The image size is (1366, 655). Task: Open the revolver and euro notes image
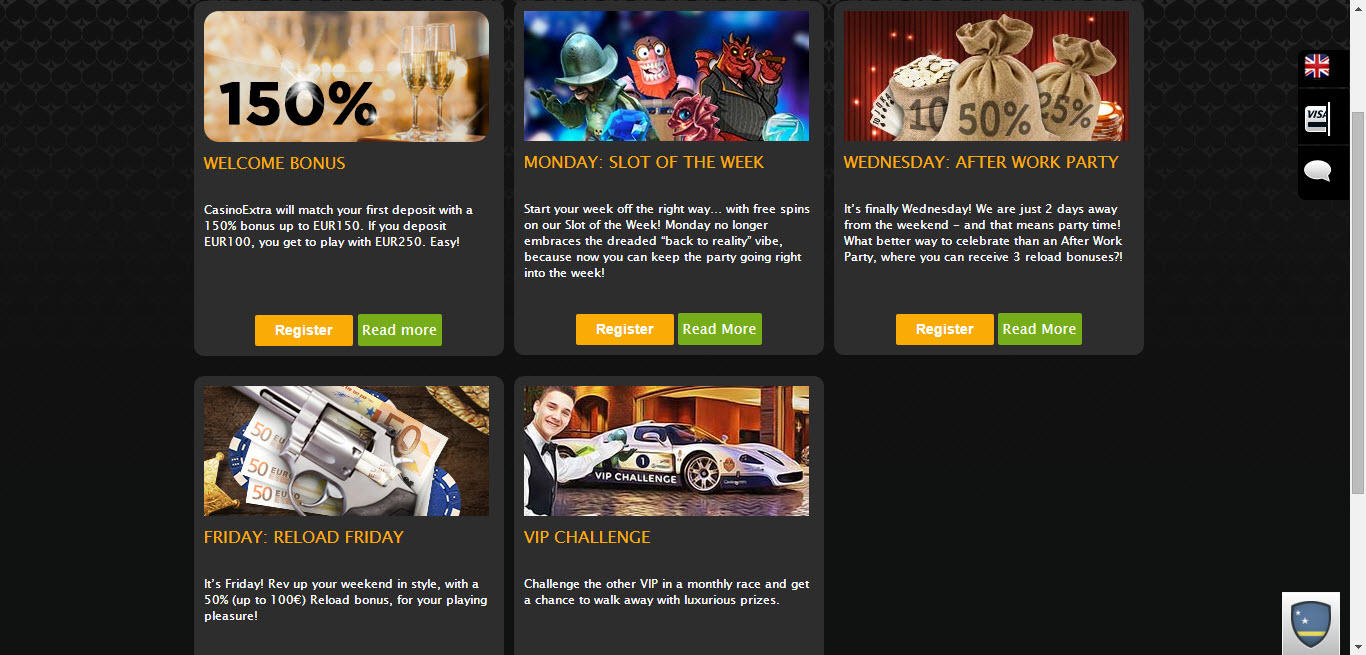[346, 451]
